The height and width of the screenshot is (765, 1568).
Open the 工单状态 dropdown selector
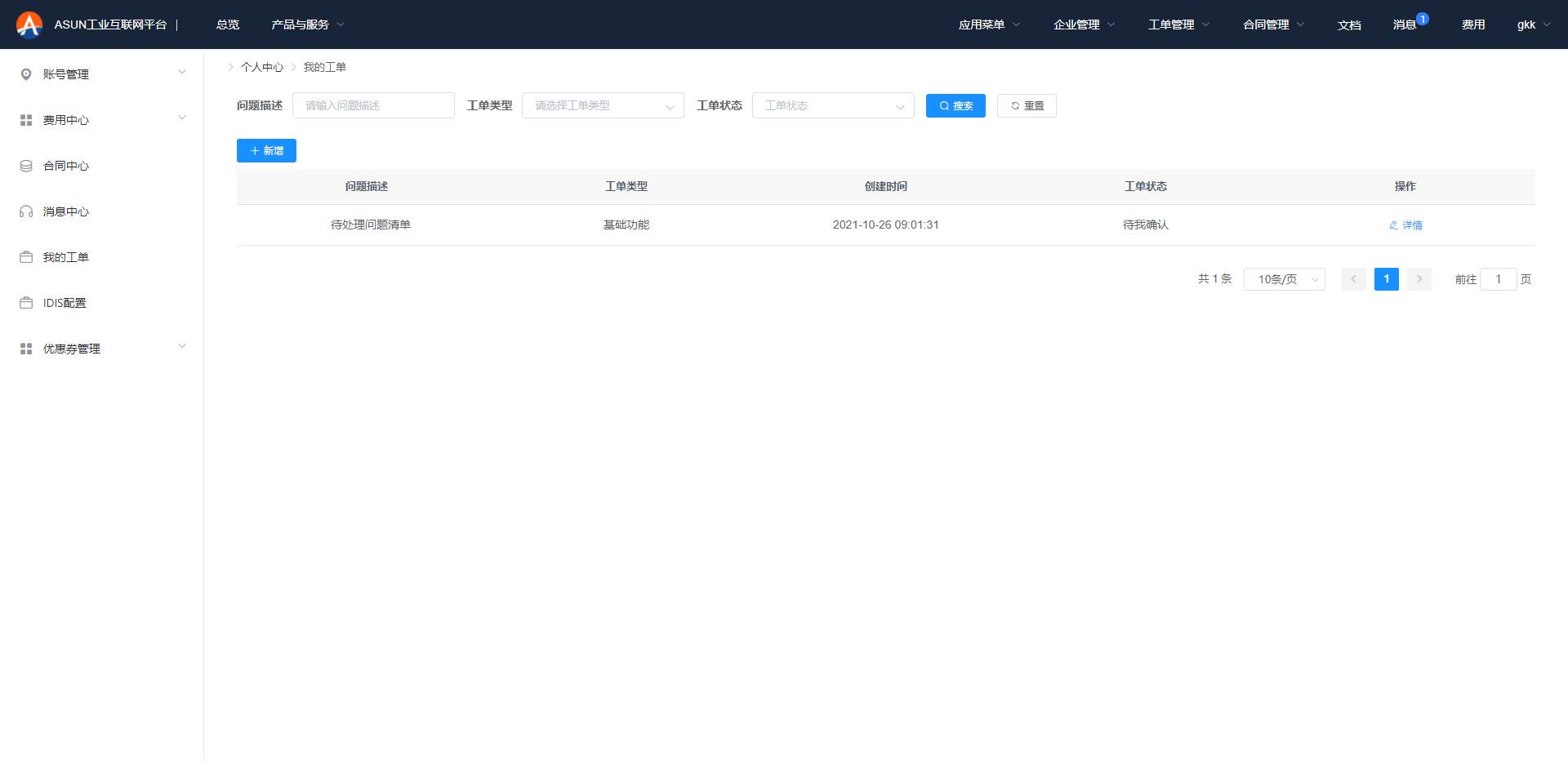point(832,105)
